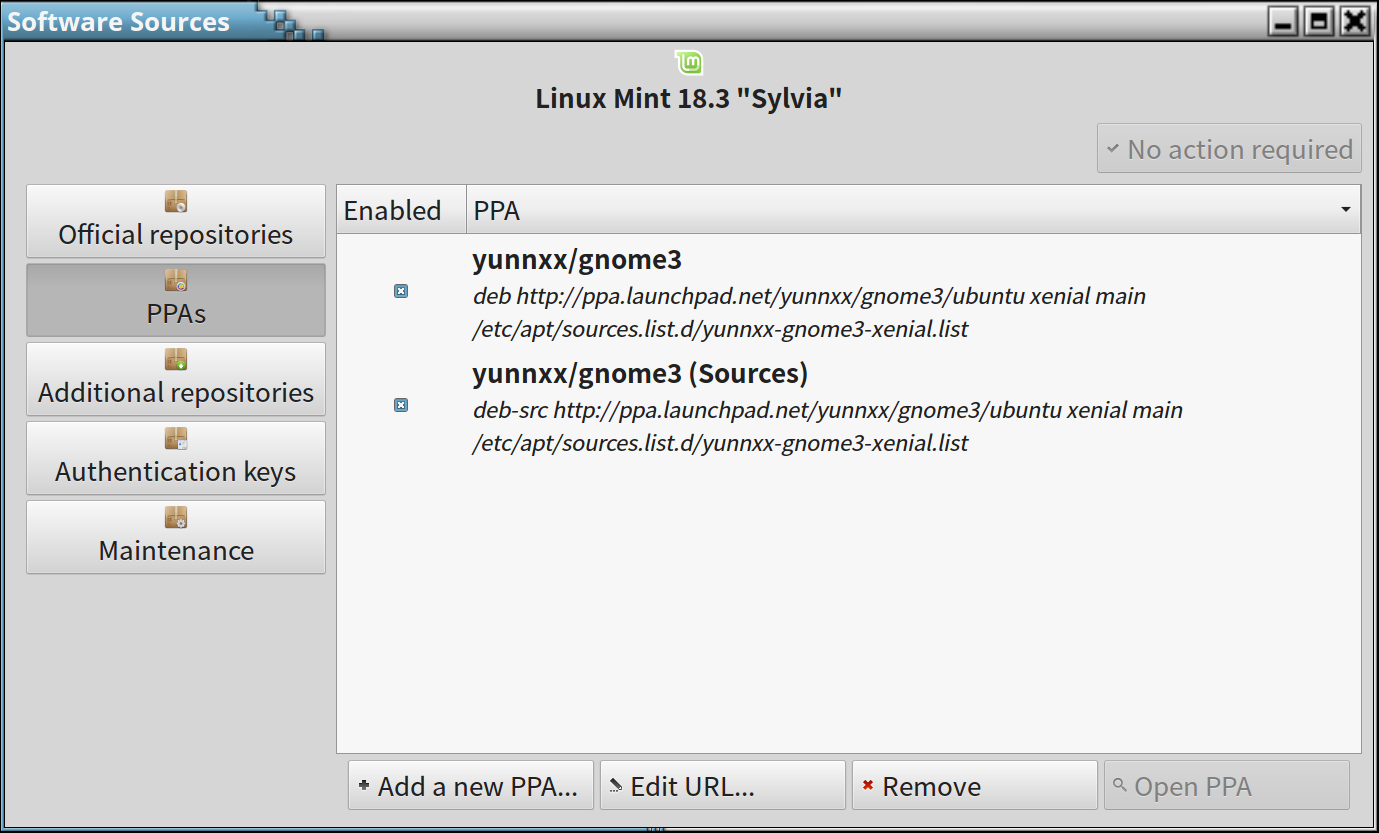Click the Maintenance package icon
Viewport: 1379px width, 833px height.
[x=176, y=518]
